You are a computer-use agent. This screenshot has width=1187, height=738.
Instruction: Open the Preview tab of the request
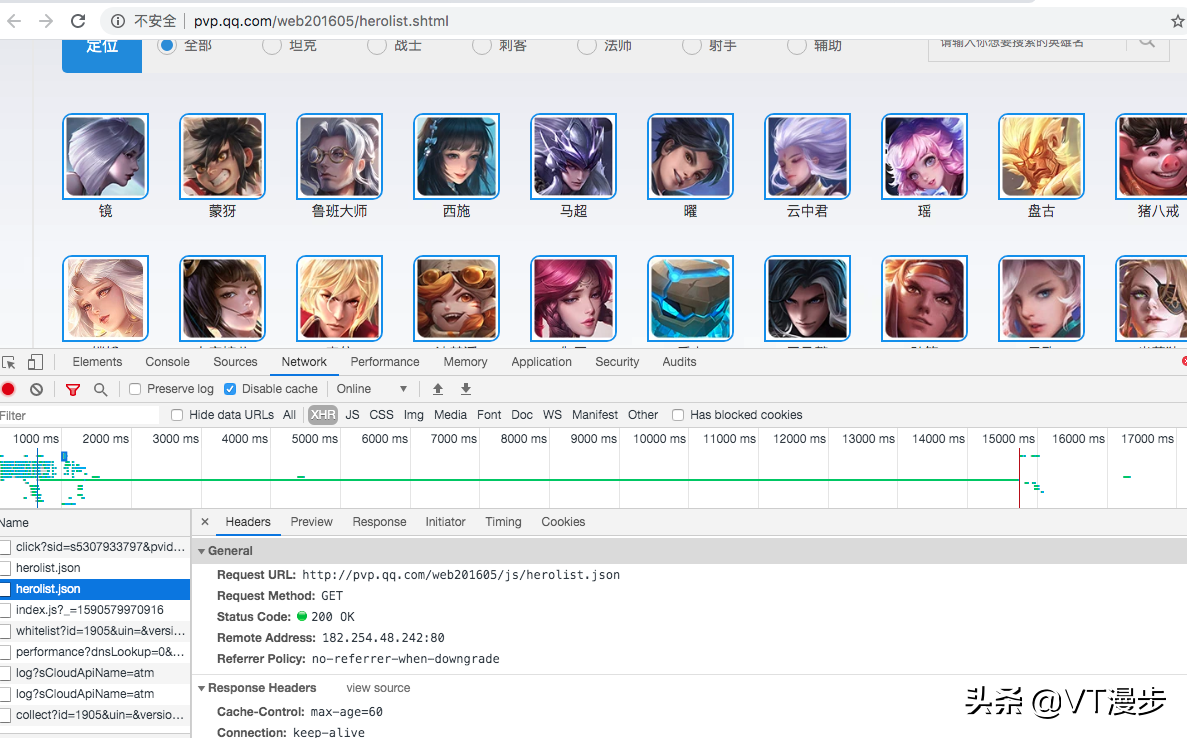point(311,522)
